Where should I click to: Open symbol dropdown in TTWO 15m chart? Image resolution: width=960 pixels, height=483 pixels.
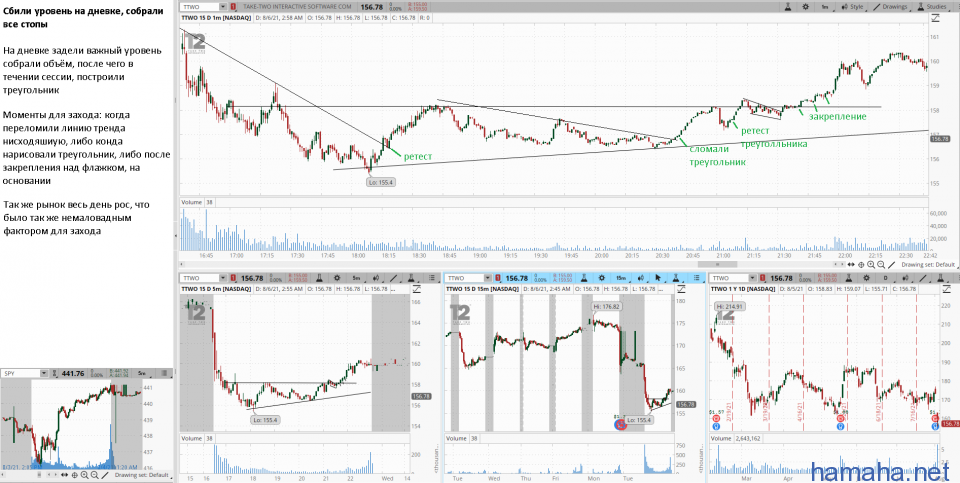(x=487, y=279)
